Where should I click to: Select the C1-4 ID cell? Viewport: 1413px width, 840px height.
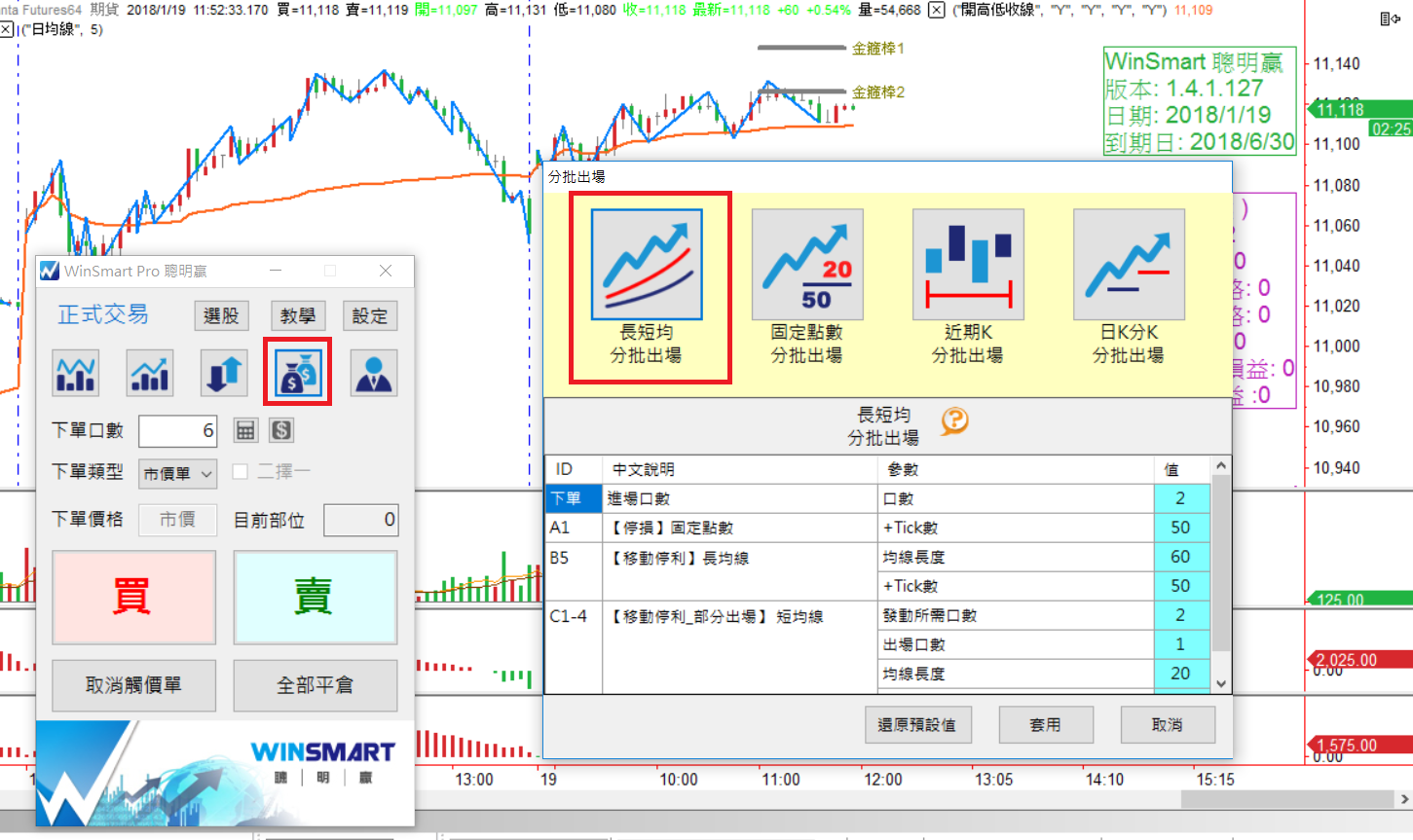(575, 647)
